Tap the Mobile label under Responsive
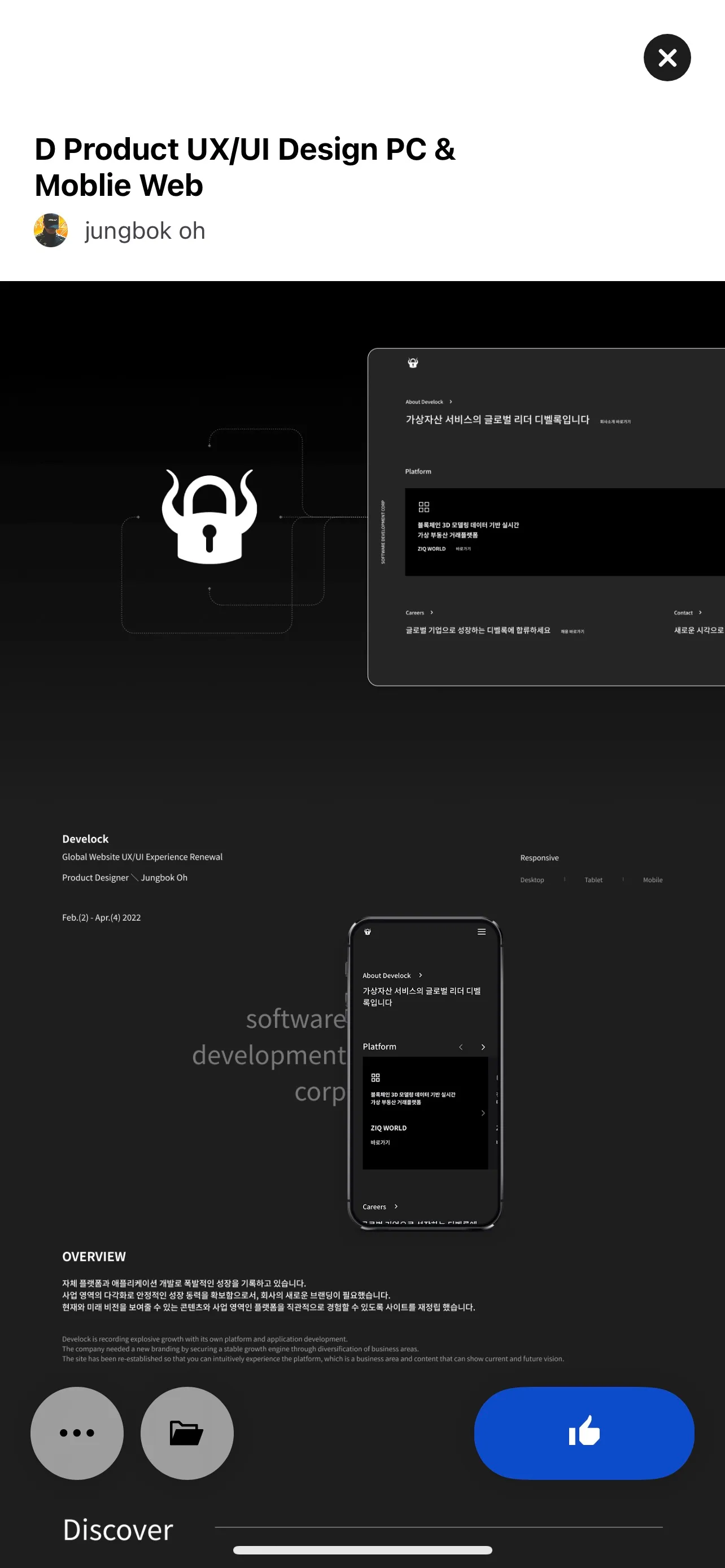The image size is (725, 1568). 653,879
